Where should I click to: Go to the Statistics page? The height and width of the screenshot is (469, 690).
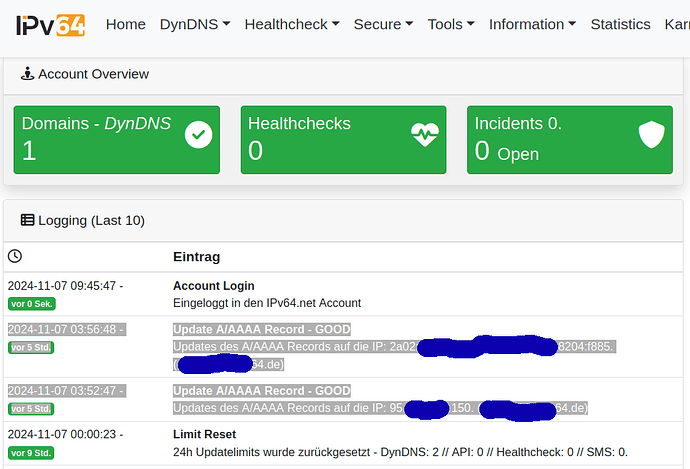[620, 24]
